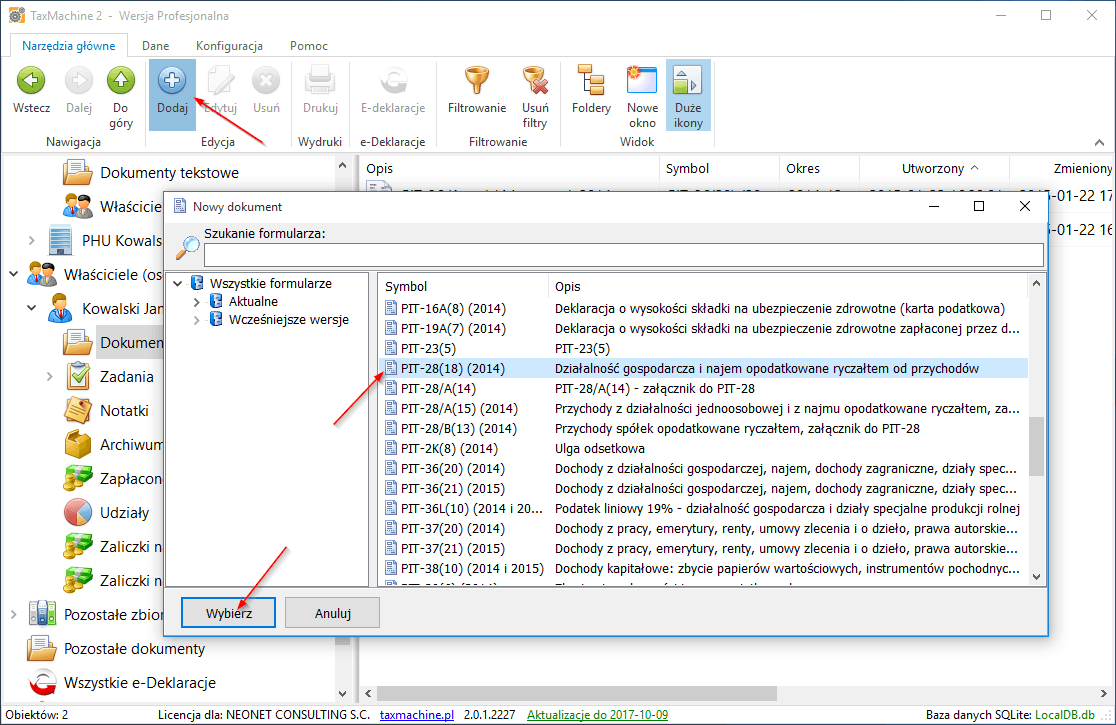Expand the Wcześniejsze wersje tree node
This screenshot has width=1116, height=725.
point(197,320)
